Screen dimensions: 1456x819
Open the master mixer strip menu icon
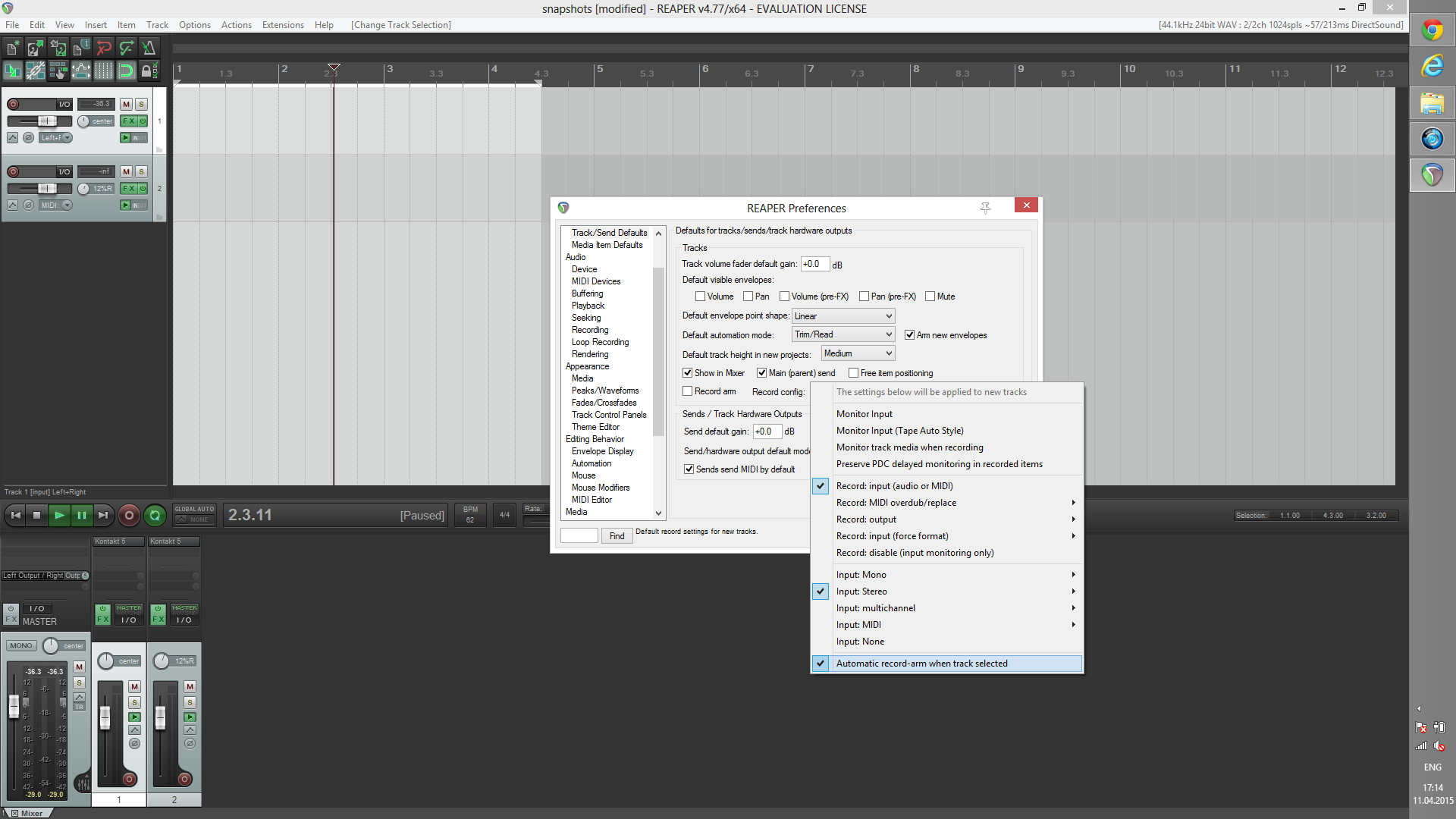tap(83, 783)
